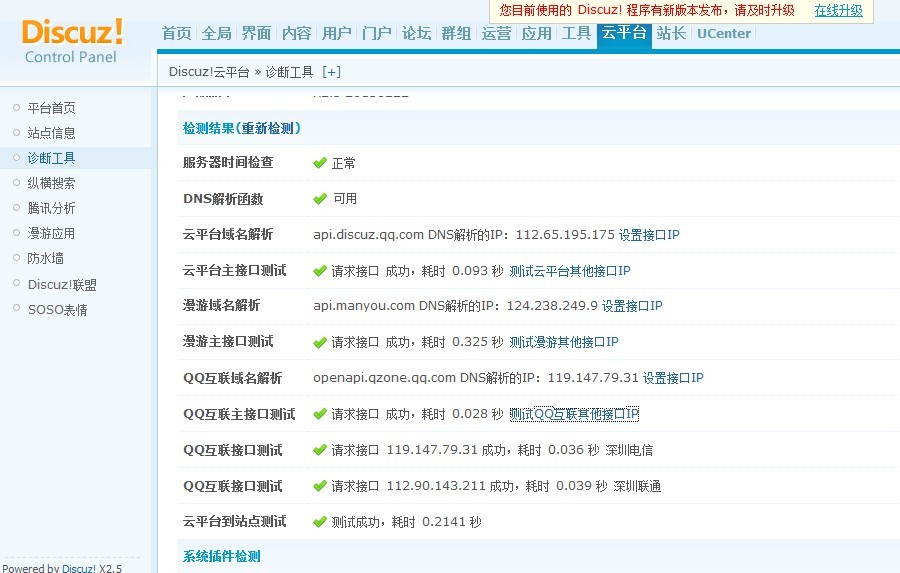Click 设置接口IP for api.manyou.com
The width and height of the screenshot is (900, 573).
pos(631,306)
